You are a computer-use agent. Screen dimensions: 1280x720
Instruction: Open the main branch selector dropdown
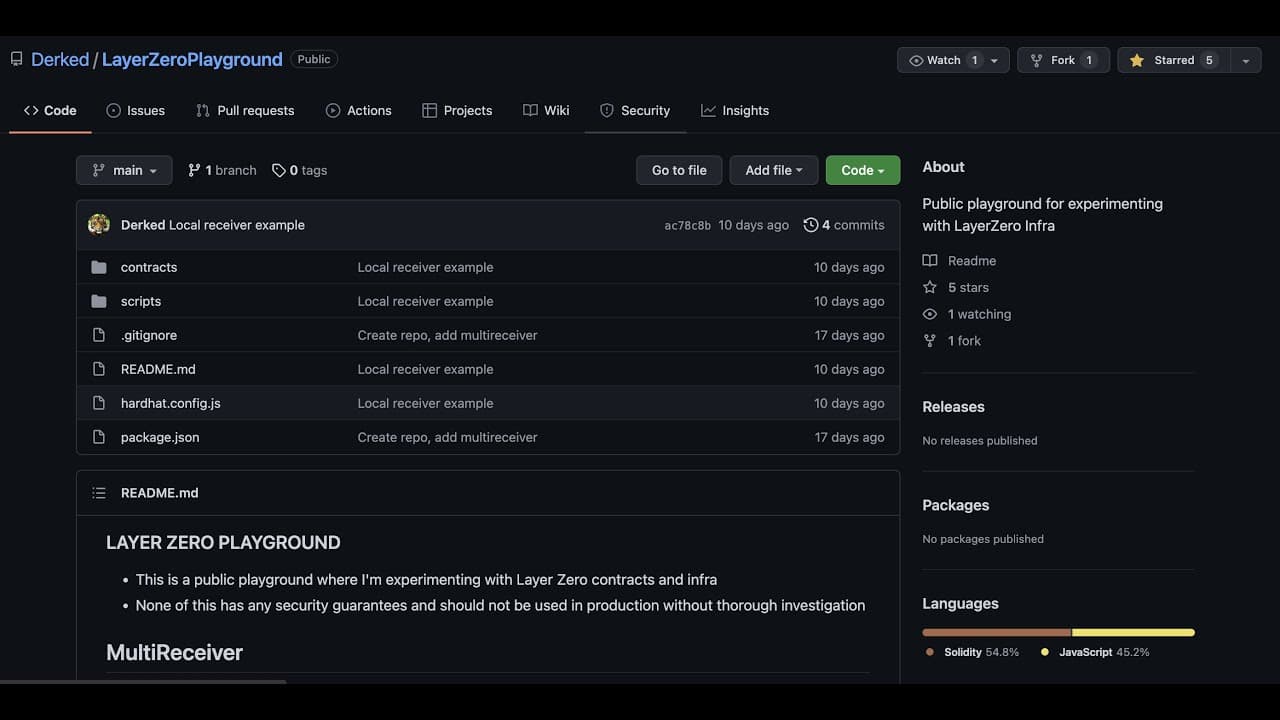coord(124,170)
